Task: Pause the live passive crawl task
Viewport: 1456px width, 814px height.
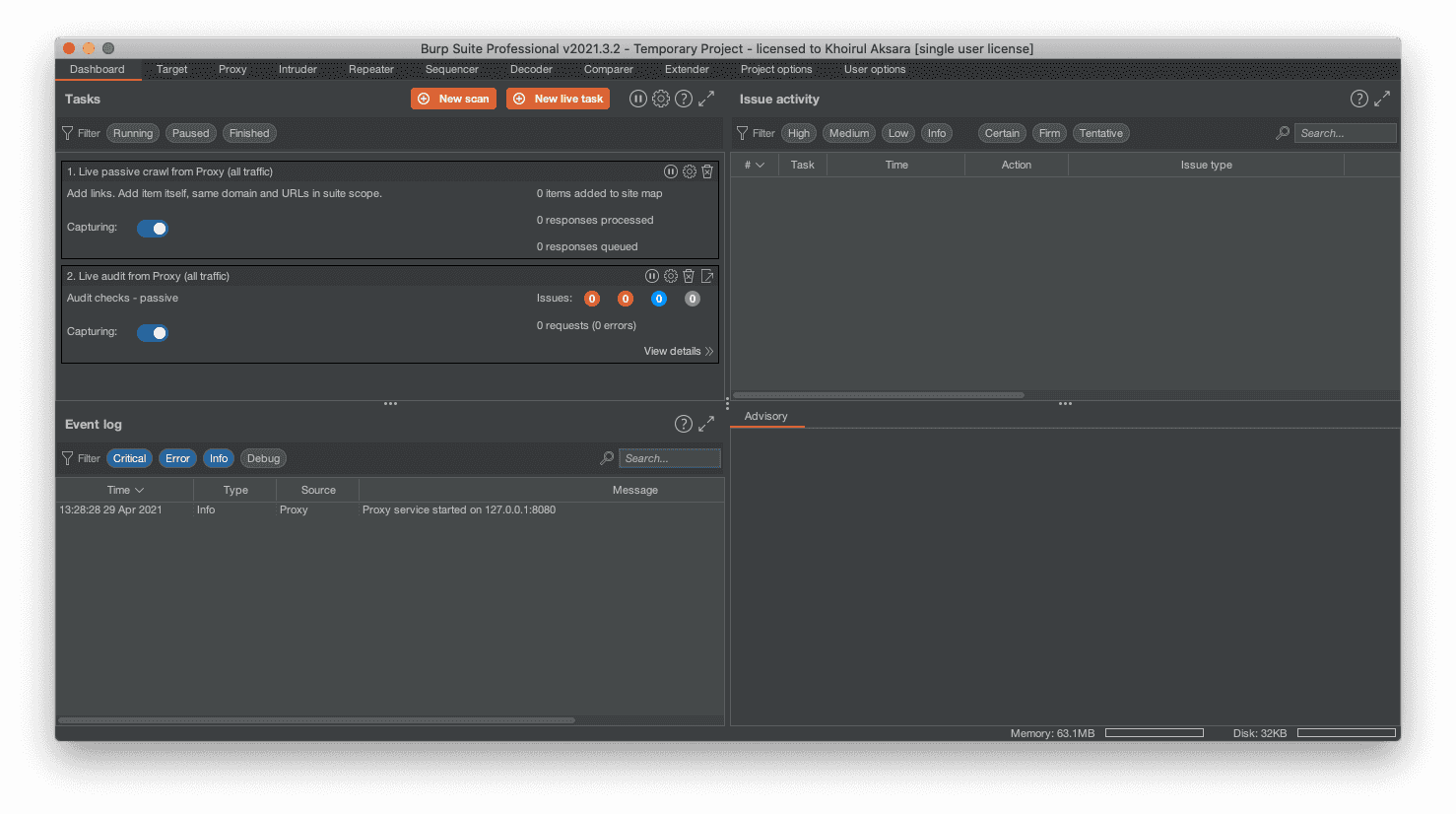Action: pos(671,171)
